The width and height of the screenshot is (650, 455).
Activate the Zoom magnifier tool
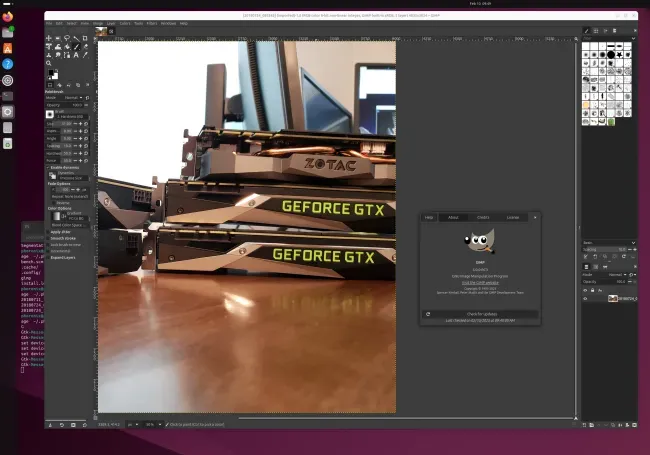pos(49,63)
